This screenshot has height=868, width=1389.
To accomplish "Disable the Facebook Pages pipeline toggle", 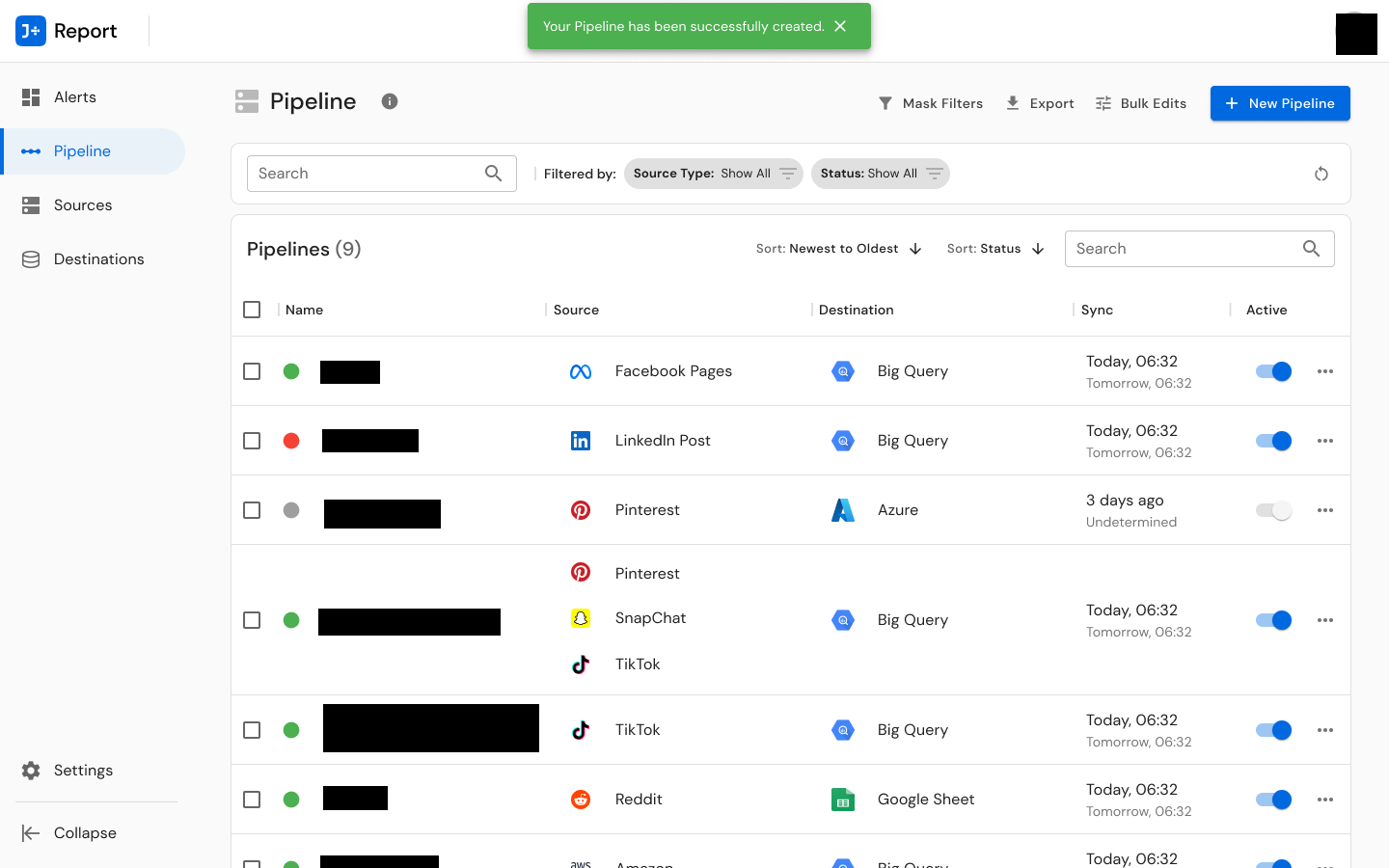I will click(x=1273, y=370).
